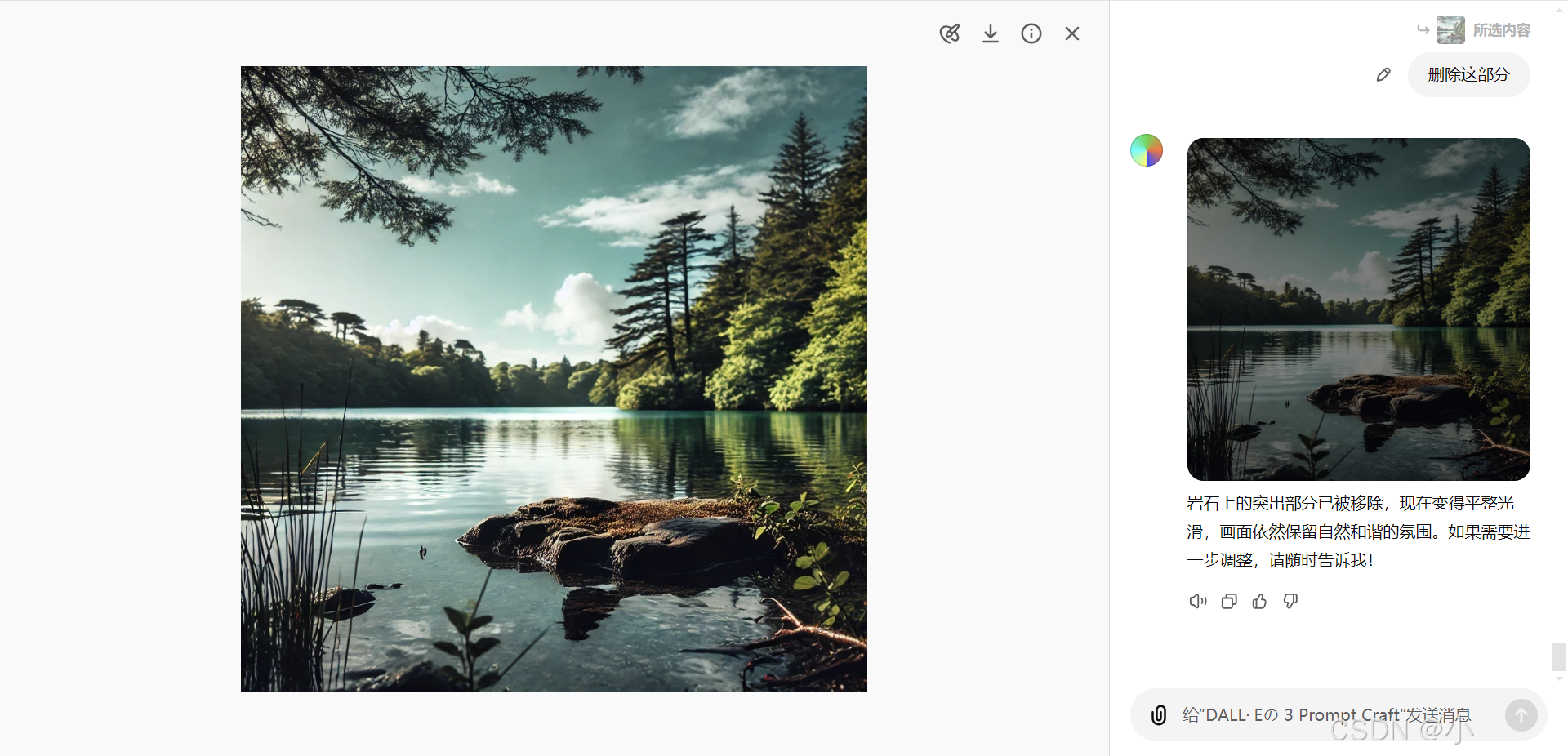Screen dimensions: 1568x756
Task: Click the 删除这部分 message bubble
Action: pyautogui.click(x=1468, y=74)
